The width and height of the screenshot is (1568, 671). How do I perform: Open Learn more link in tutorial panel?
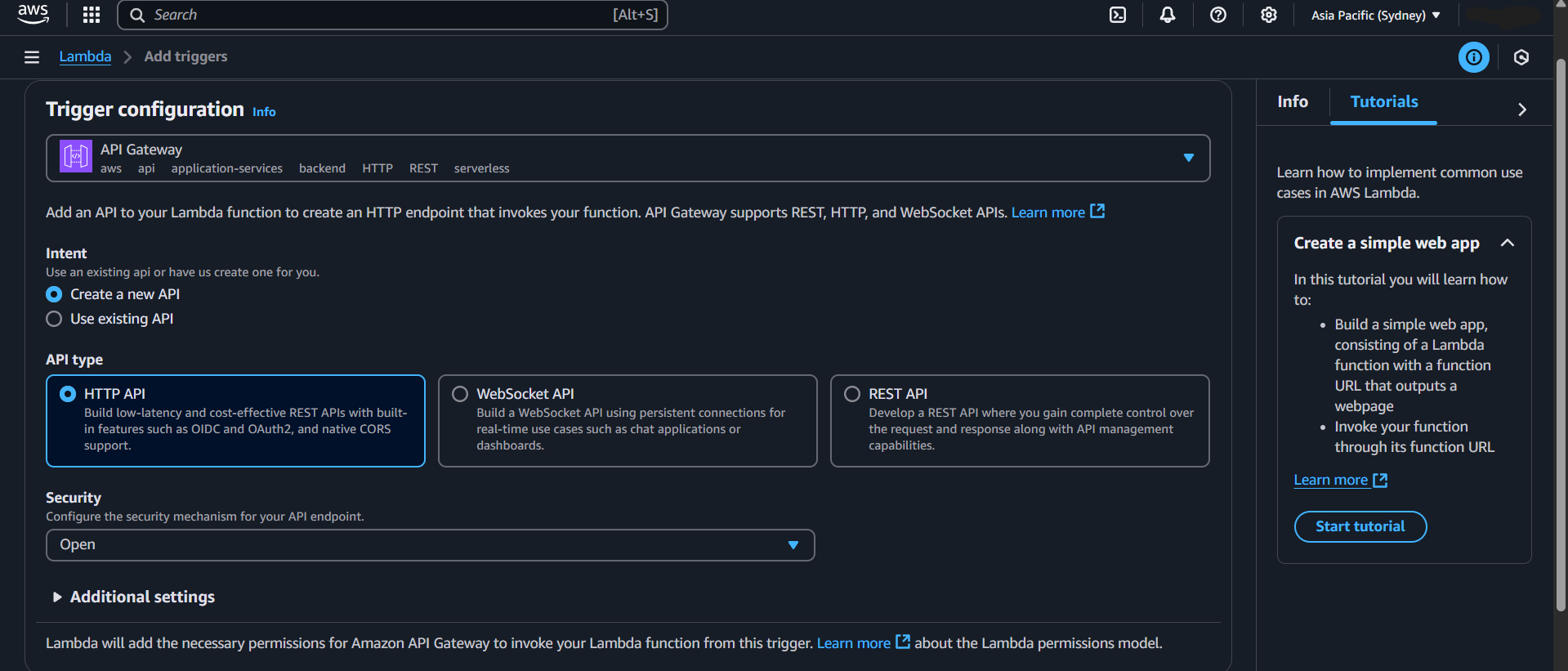point(1331,480)
